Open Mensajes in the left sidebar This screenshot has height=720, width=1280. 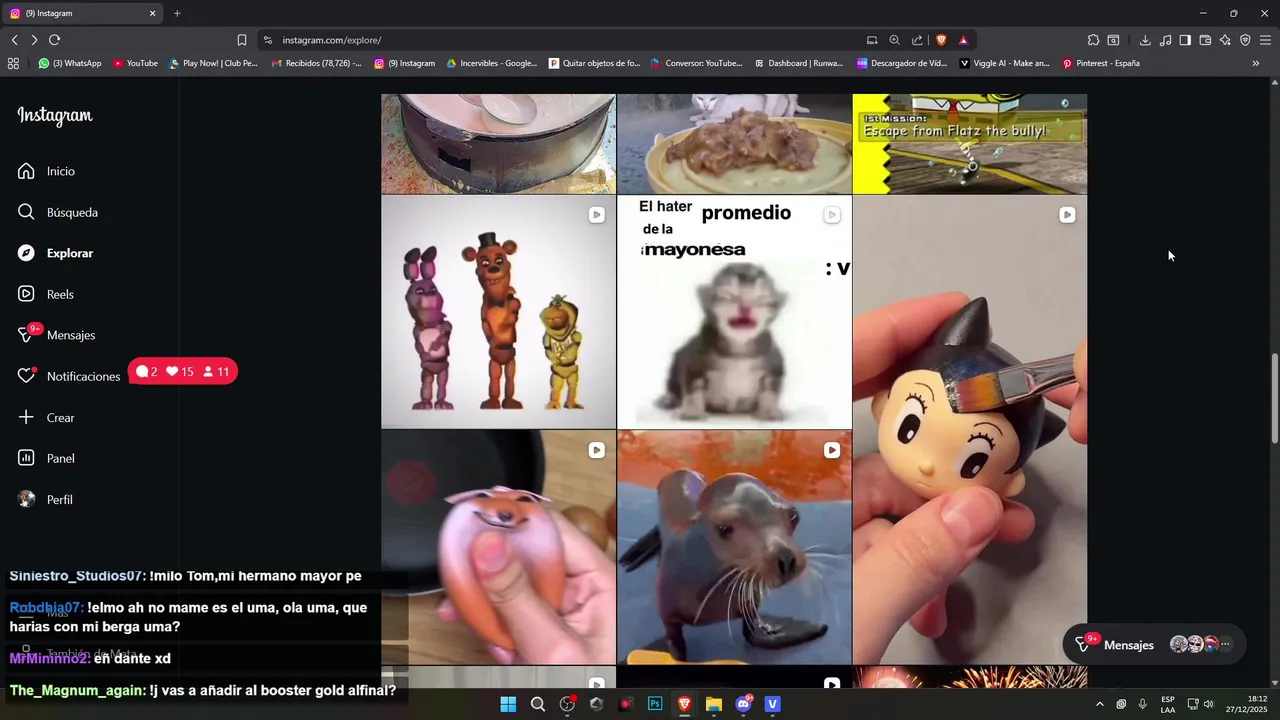coord(57,335)
